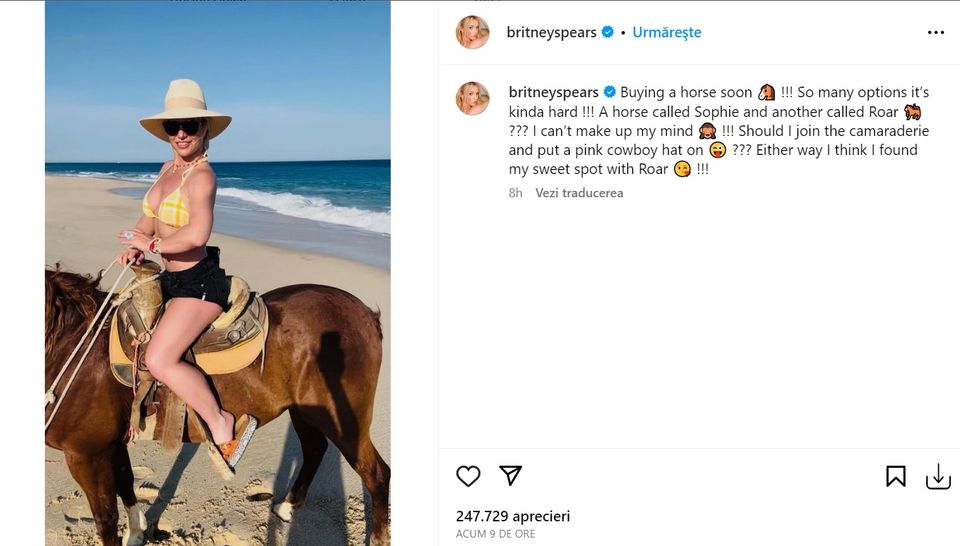960x546 pixels.
Task: Click the britneyspears username in header
Action: pos(552,32)
